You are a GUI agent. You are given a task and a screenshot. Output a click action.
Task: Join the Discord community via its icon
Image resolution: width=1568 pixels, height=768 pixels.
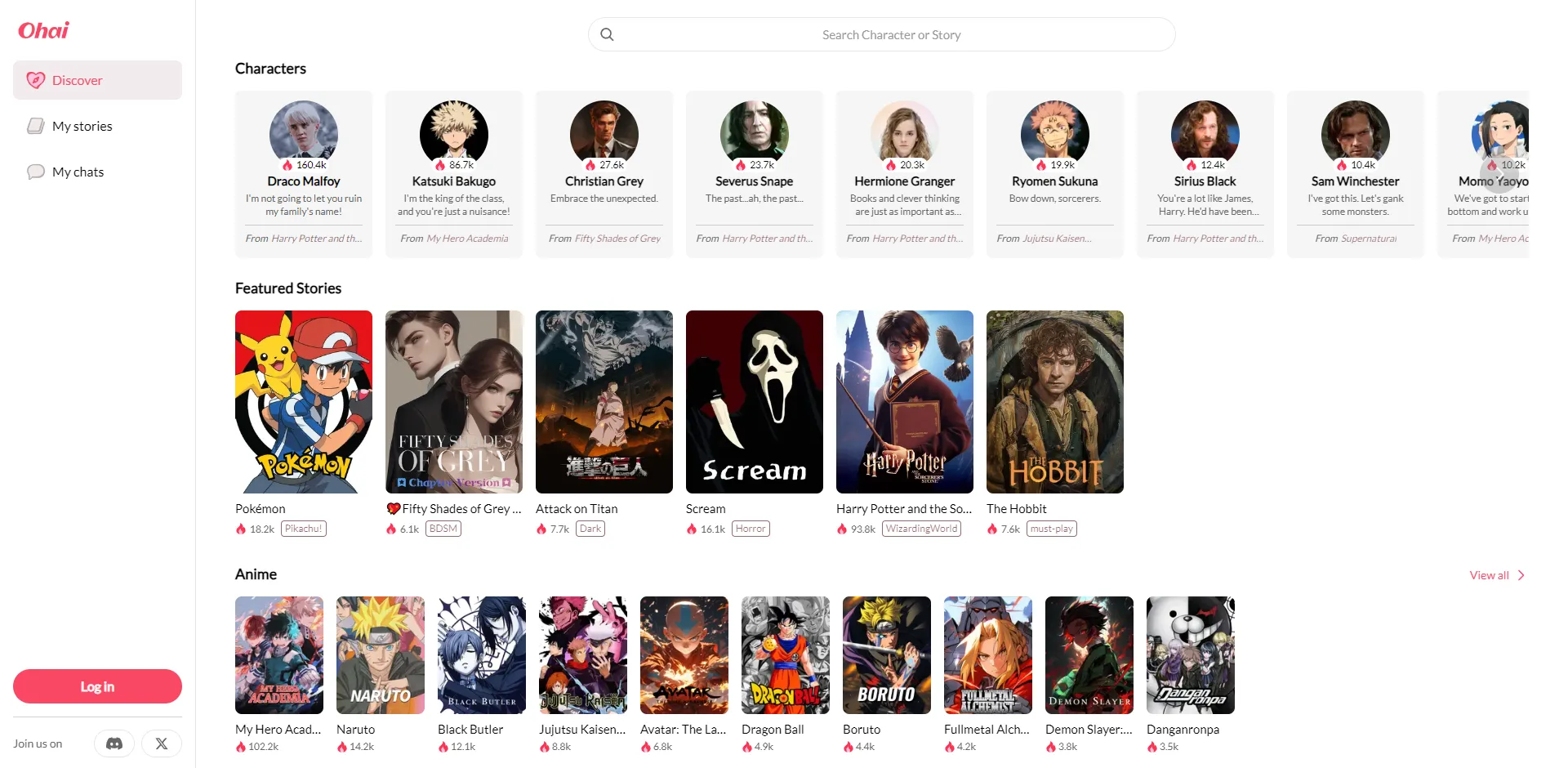(114, 743)
